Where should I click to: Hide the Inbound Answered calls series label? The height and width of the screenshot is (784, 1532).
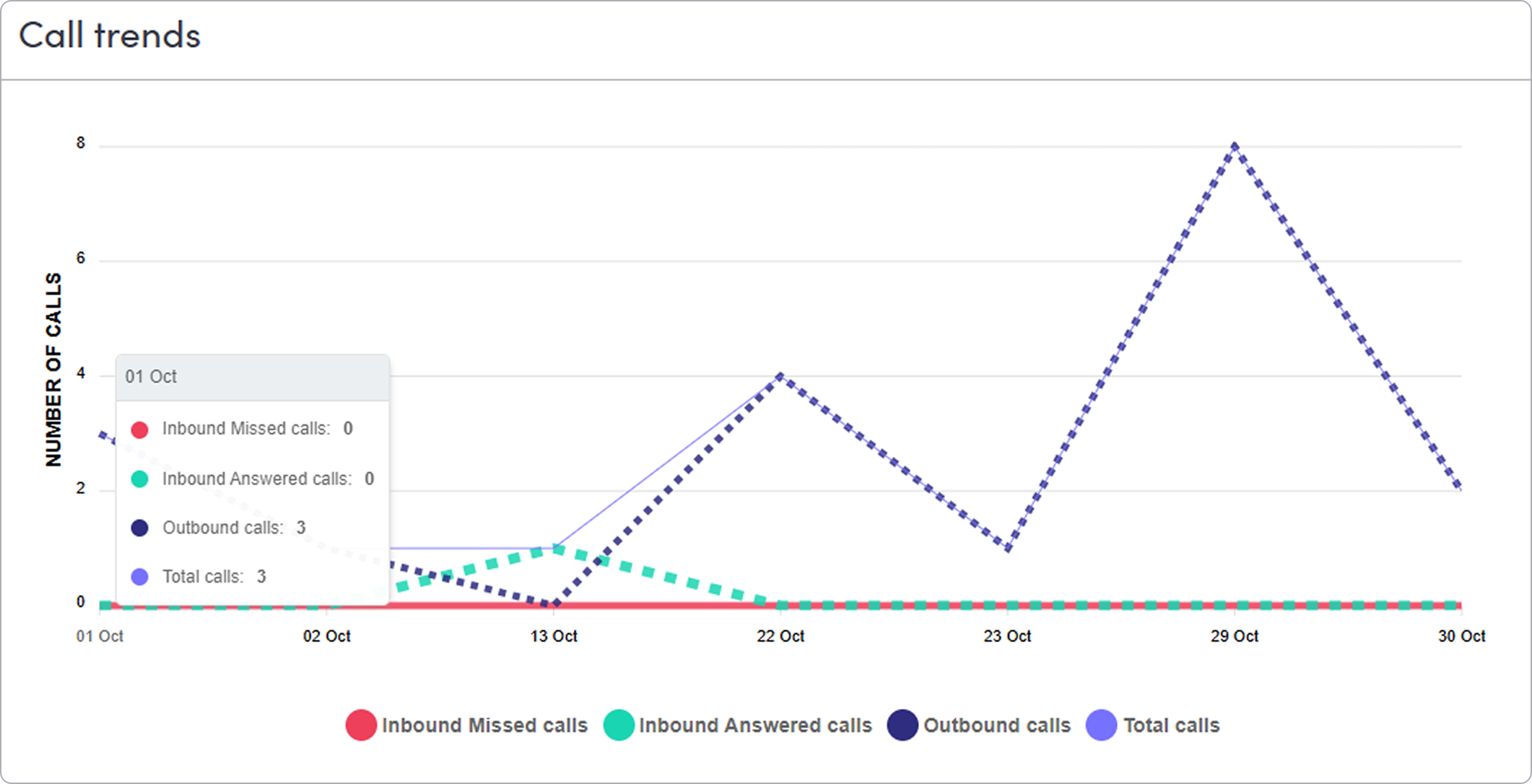[x=755, y=726]
